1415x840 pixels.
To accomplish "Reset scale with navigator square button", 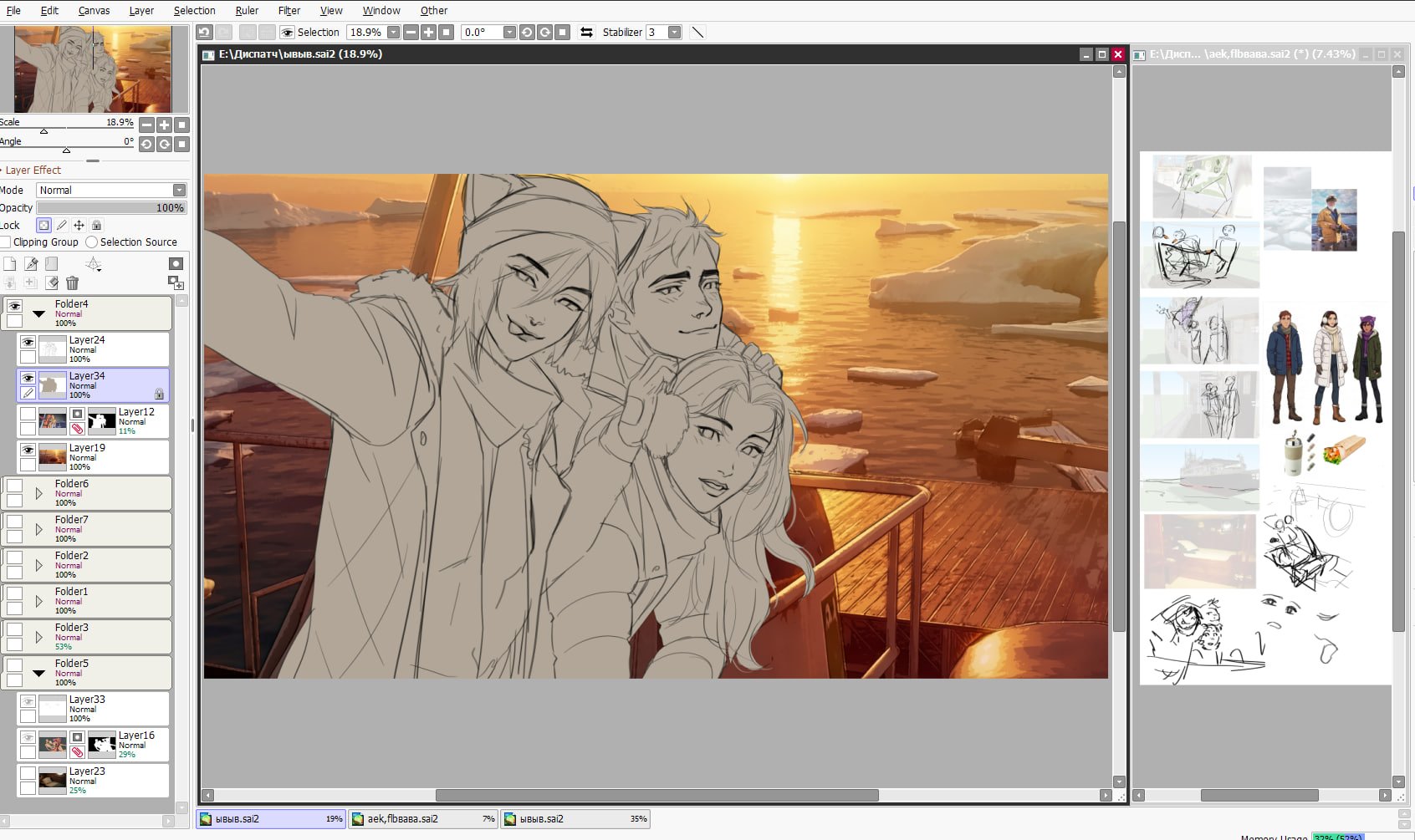I will pos(181,125).
